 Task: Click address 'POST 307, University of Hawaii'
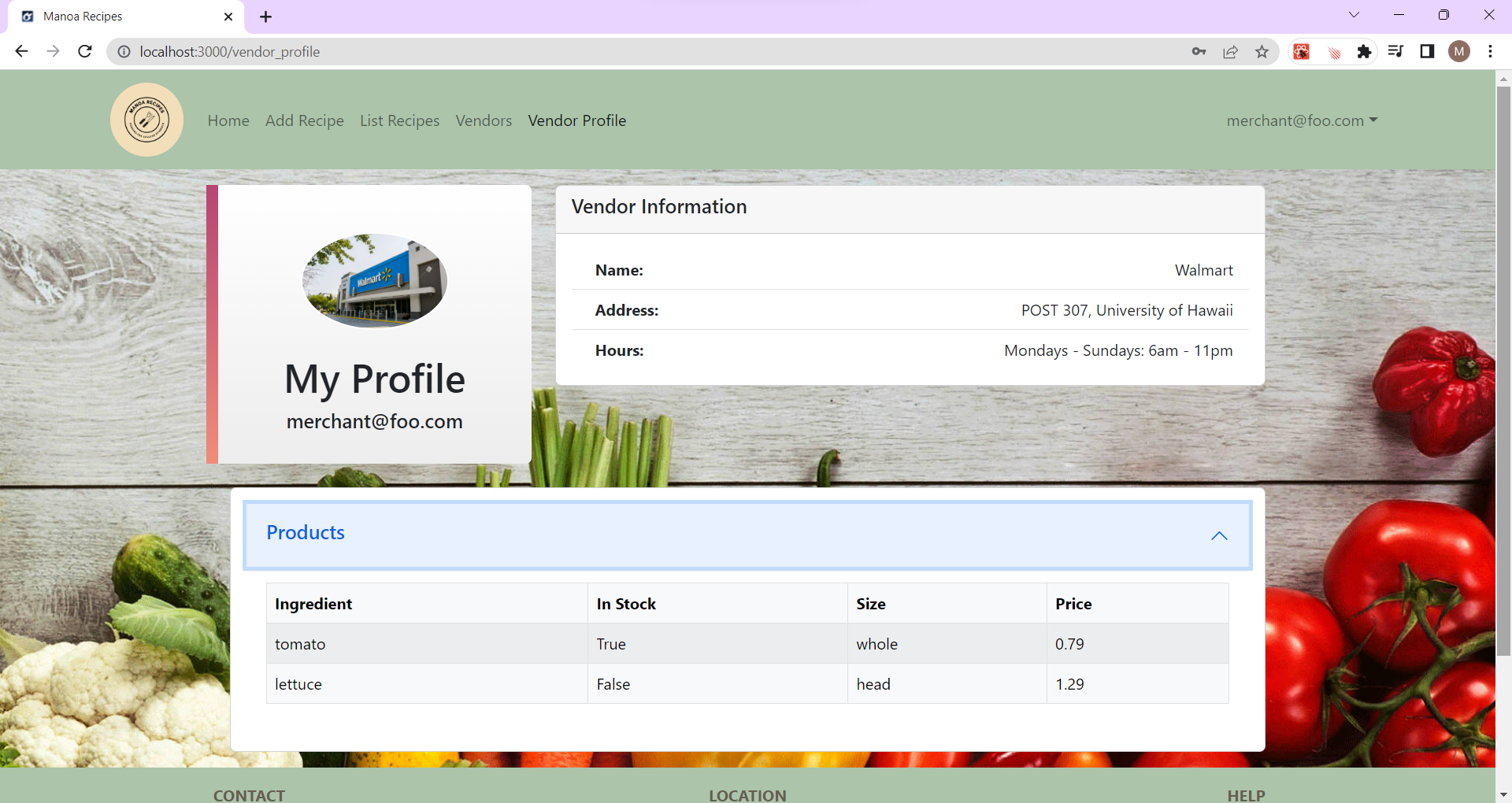click(1127, 310)
